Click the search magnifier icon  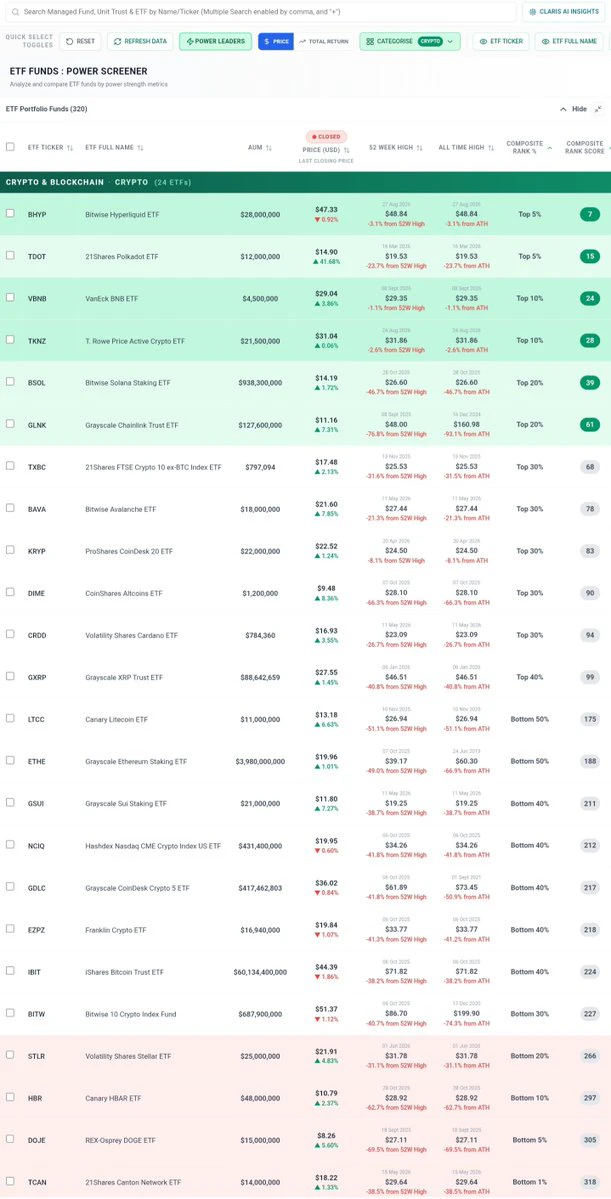click(x=16, y=12)
